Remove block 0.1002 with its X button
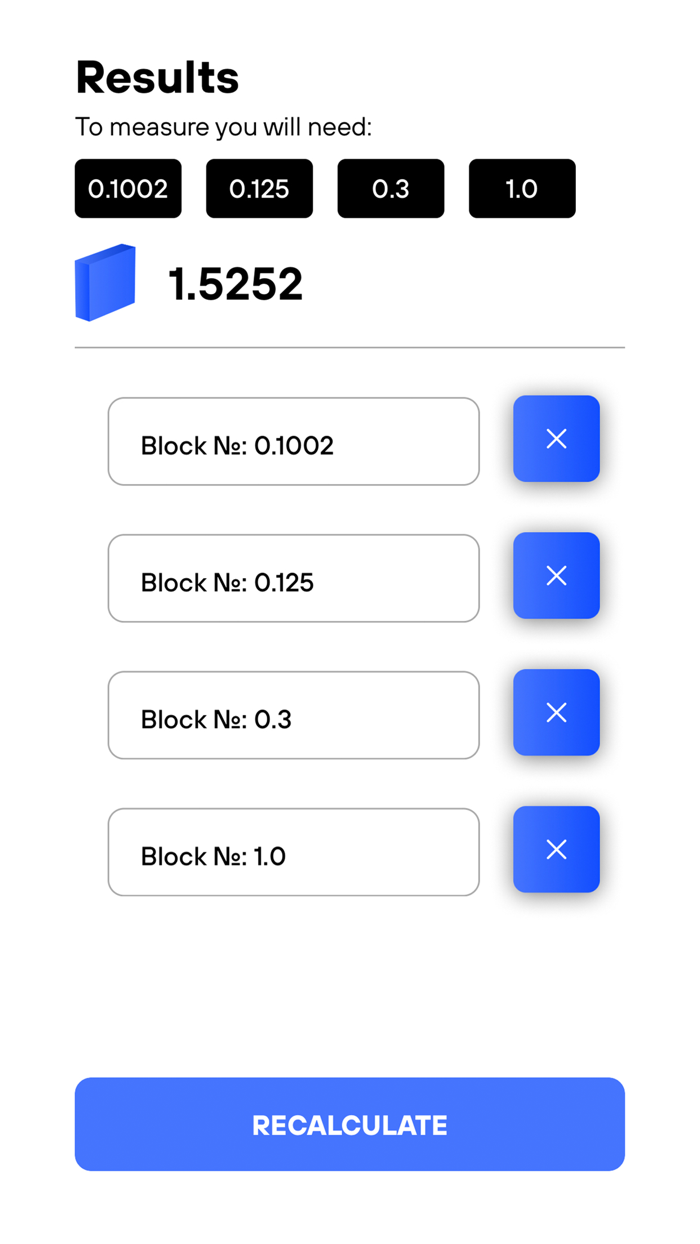Image resolution: width=700 pixels, height=1244 pixels. coord(556,438)
